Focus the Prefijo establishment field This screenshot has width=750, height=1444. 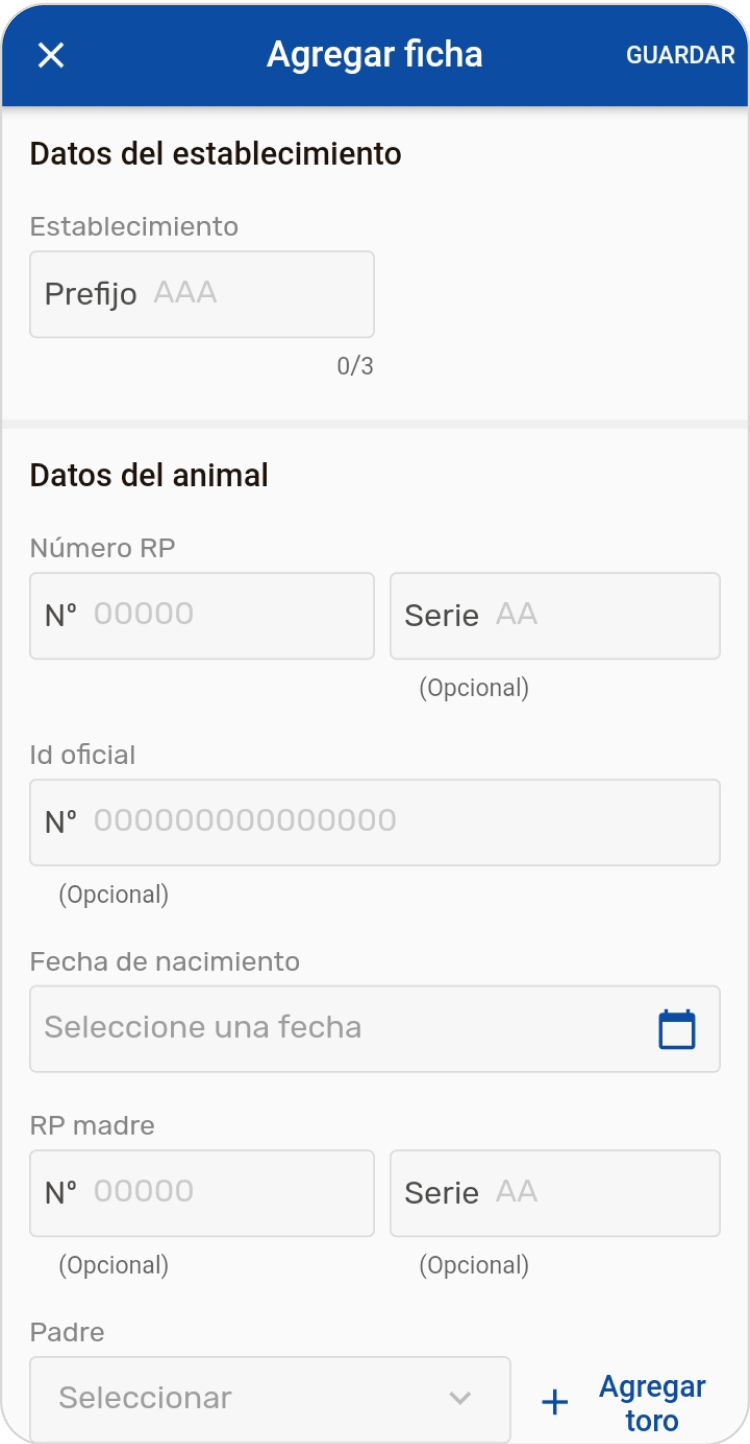coord(202,294)
